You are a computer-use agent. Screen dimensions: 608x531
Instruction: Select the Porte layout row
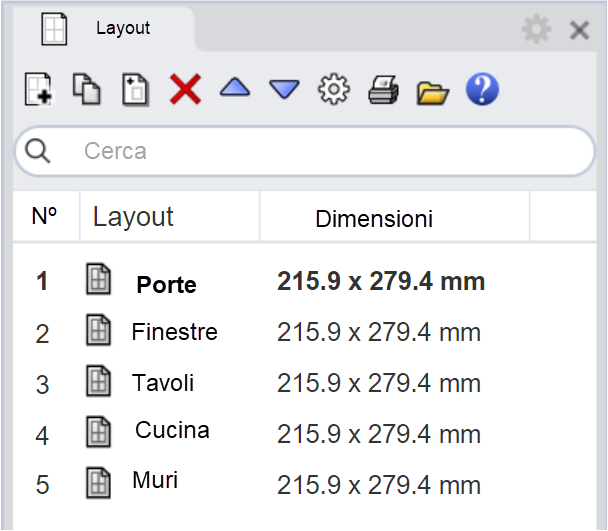click(x=305, y=281)
